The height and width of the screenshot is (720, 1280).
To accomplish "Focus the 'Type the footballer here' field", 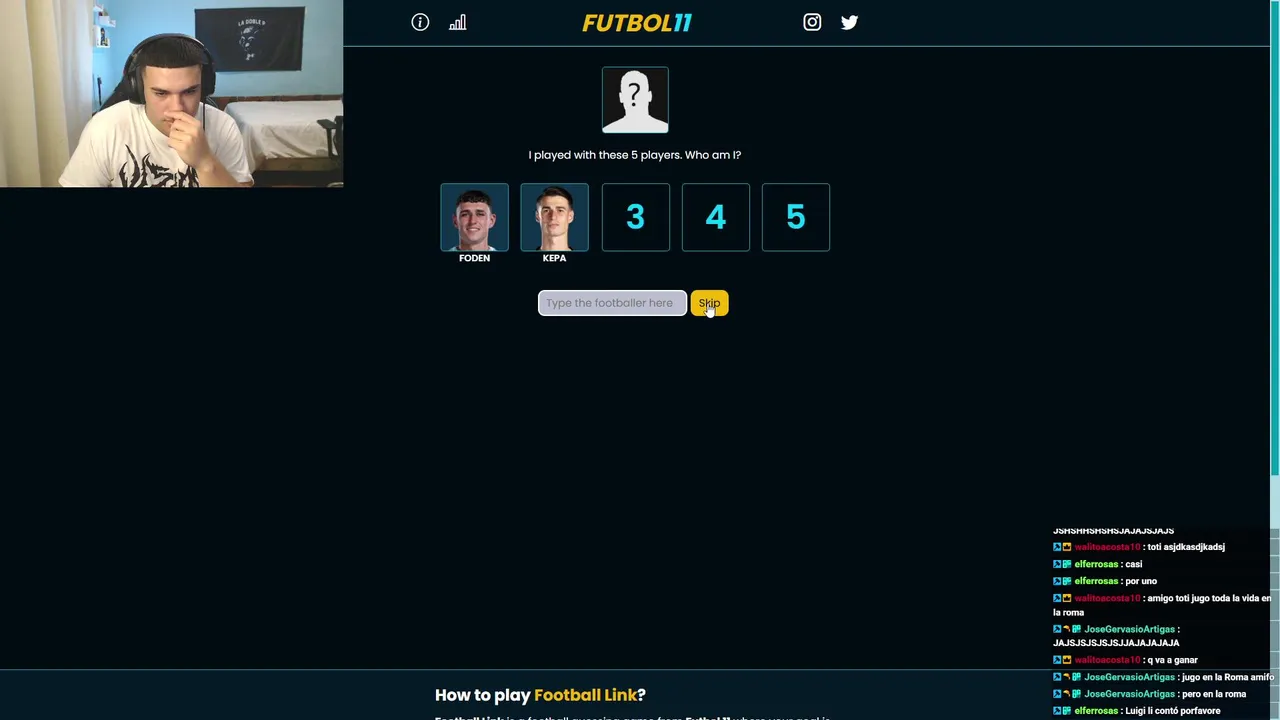I will 612,303.
